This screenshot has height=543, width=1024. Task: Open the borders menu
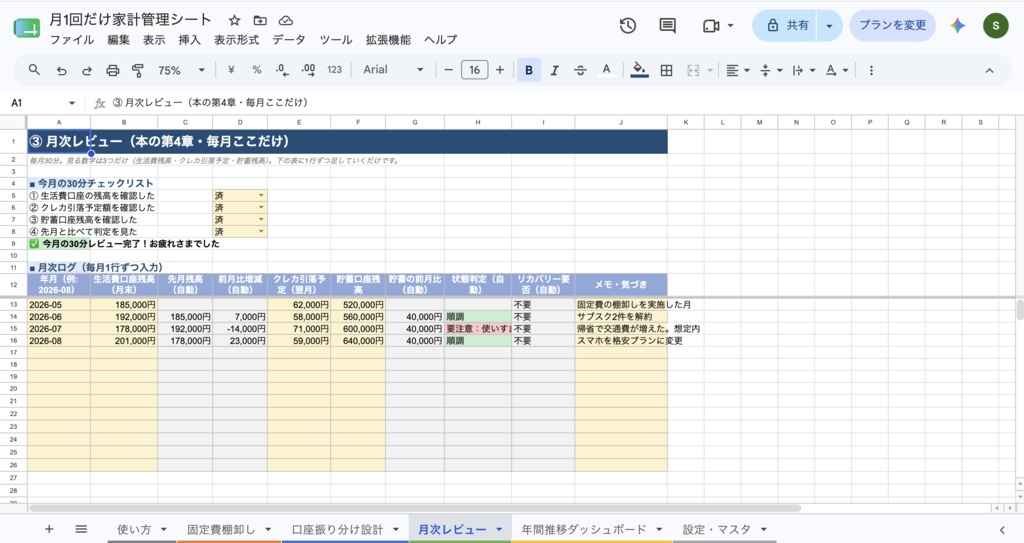point(666,70)
